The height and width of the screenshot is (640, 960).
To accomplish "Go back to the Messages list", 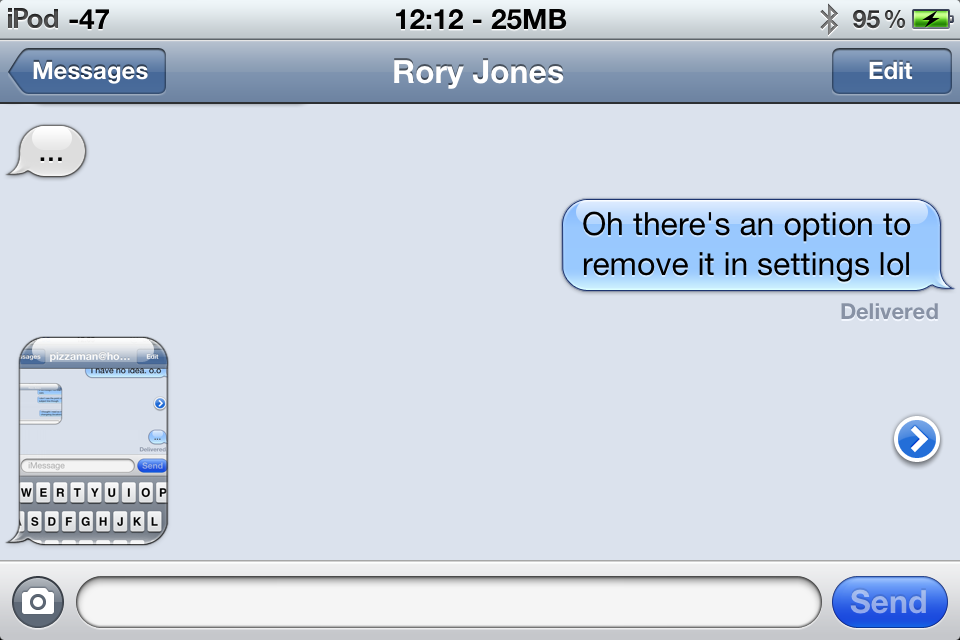I will click(x=87, y=71).
